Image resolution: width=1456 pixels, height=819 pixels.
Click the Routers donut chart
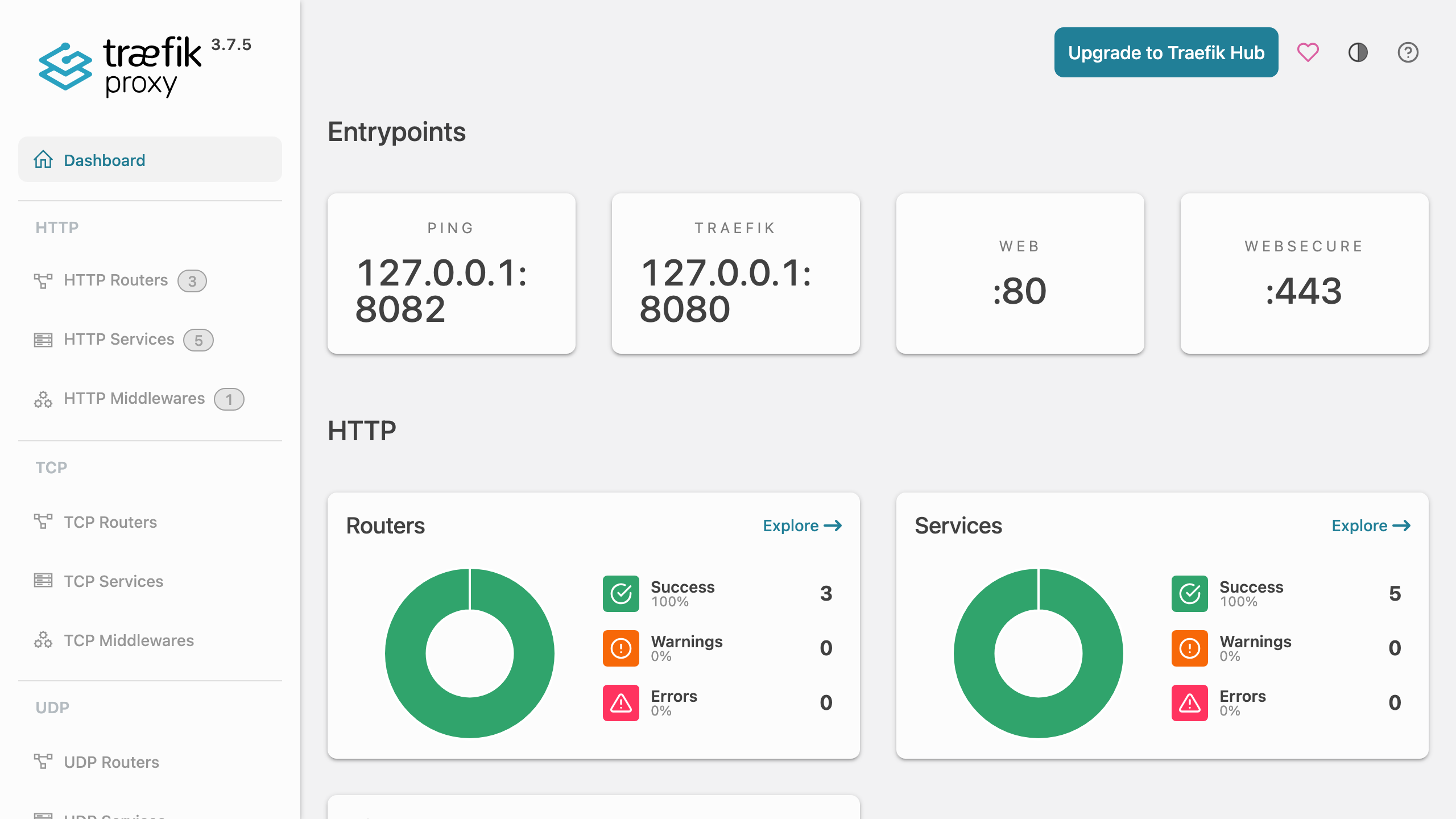click(x=470, y=653)
